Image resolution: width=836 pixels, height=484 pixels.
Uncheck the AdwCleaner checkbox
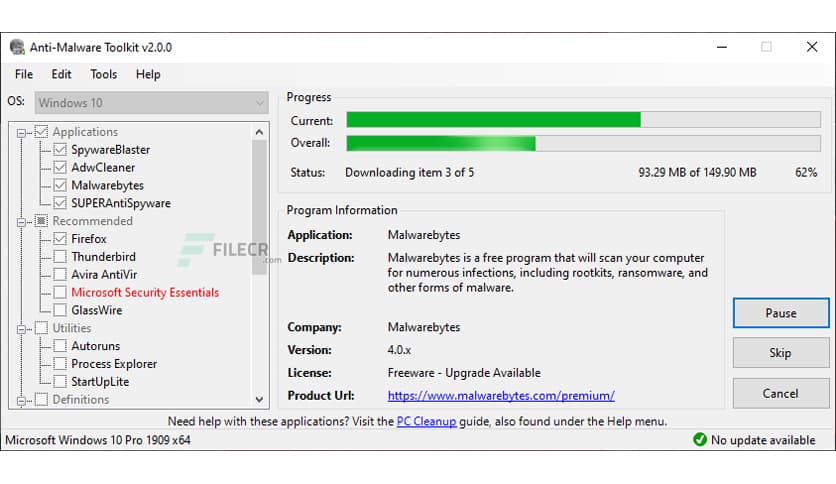60,167
